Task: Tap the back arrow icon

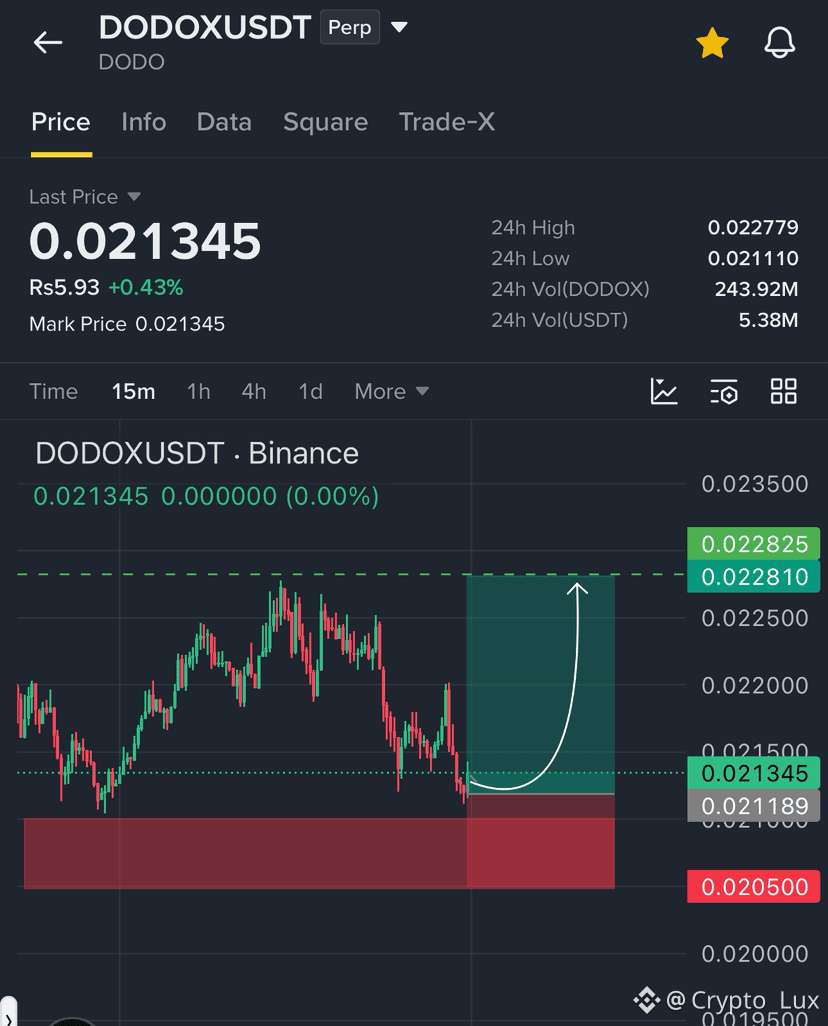Action: (x=48, y=43)
